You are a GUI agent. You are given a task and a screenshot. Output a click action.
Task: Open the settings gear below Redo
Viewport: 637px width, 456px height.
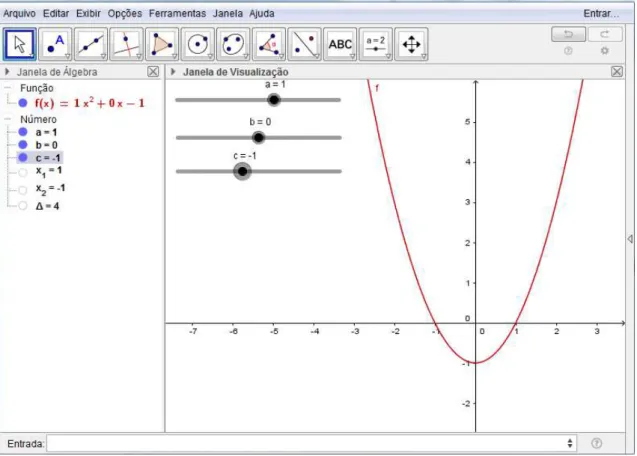tap(604, 51)
